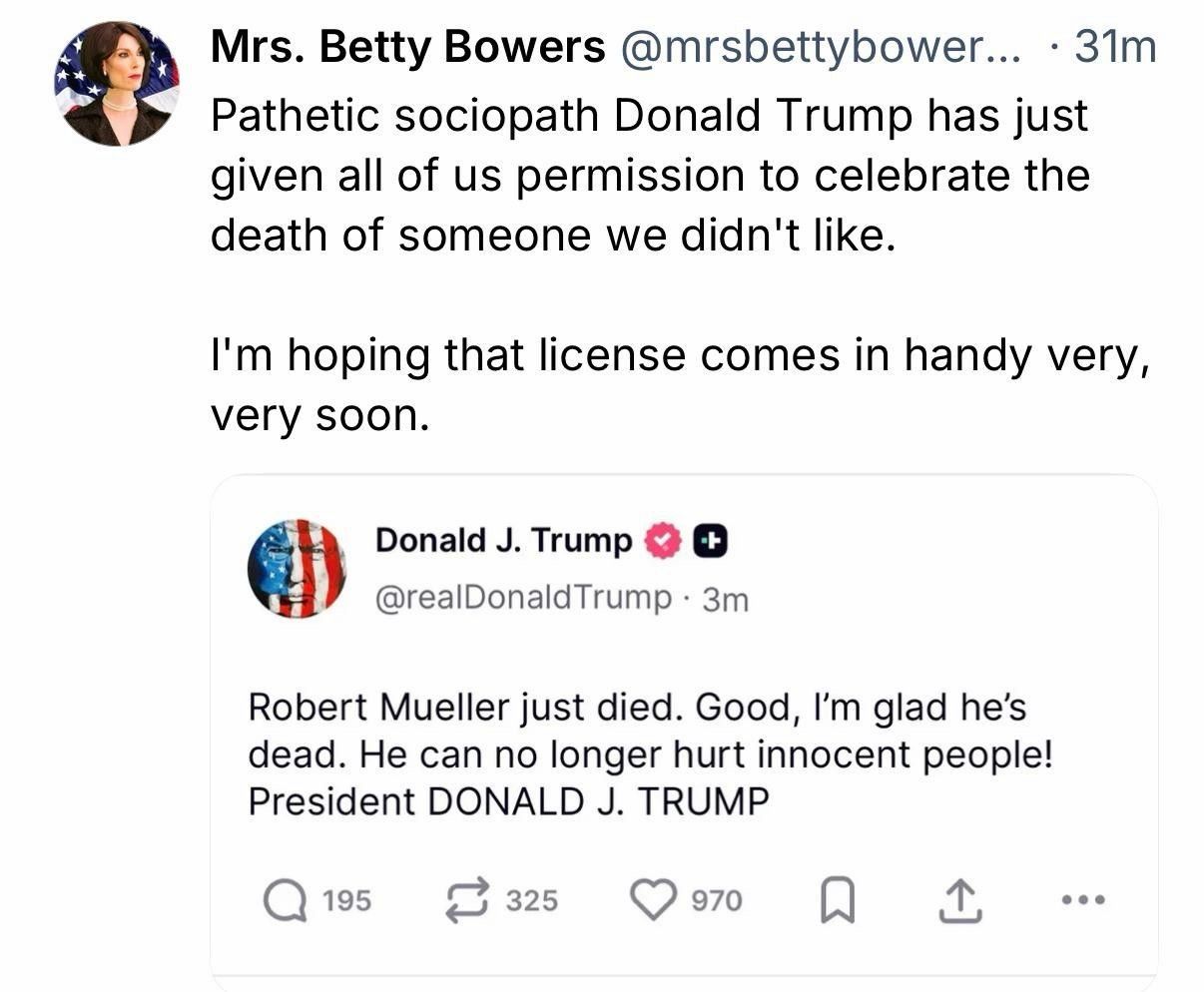Click the 3m timestamp on quoted post
This screenshot has width=1204, height=992.
[x=725, y=599]
